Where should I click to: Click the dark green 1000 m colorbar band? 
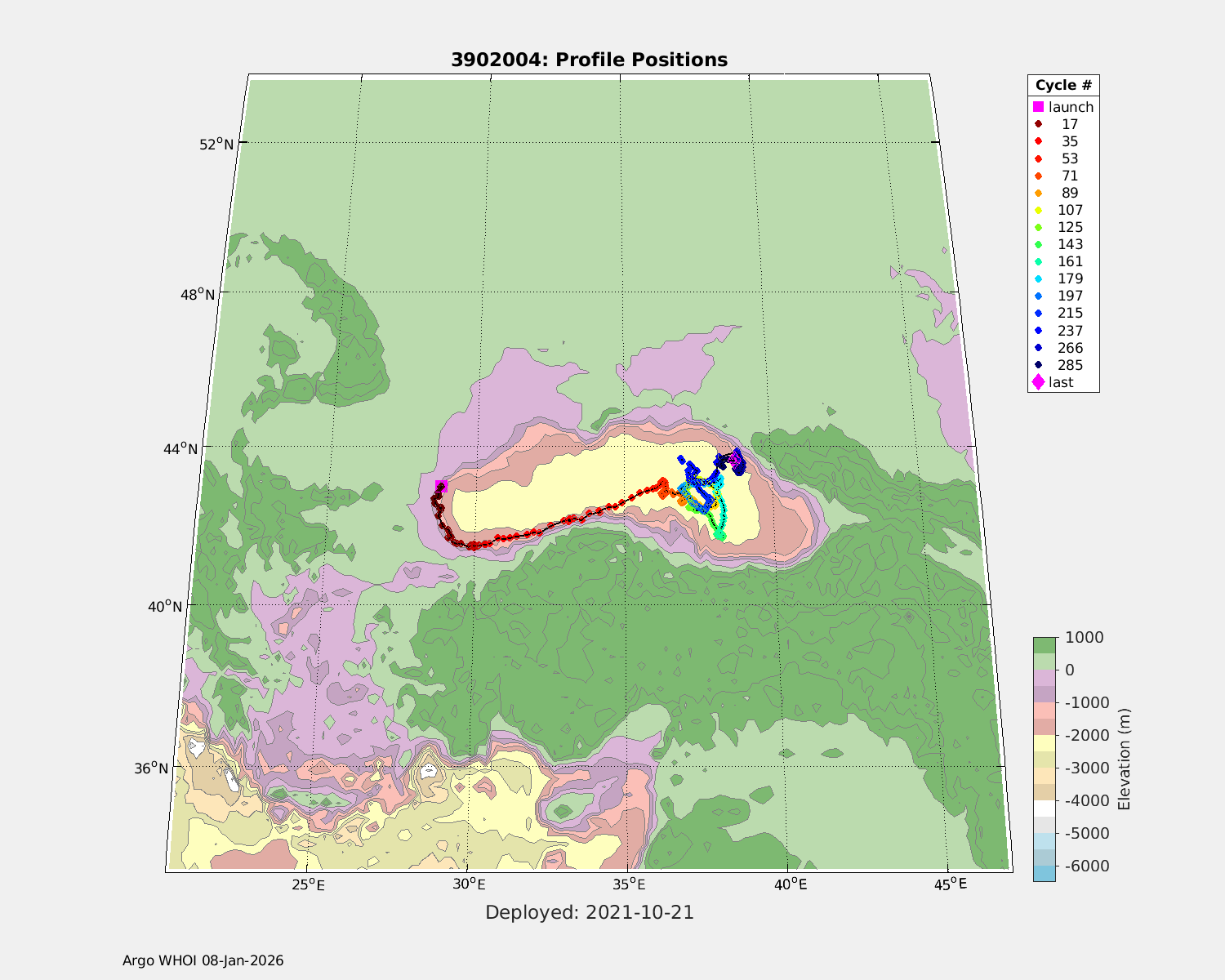point(1044,644)
